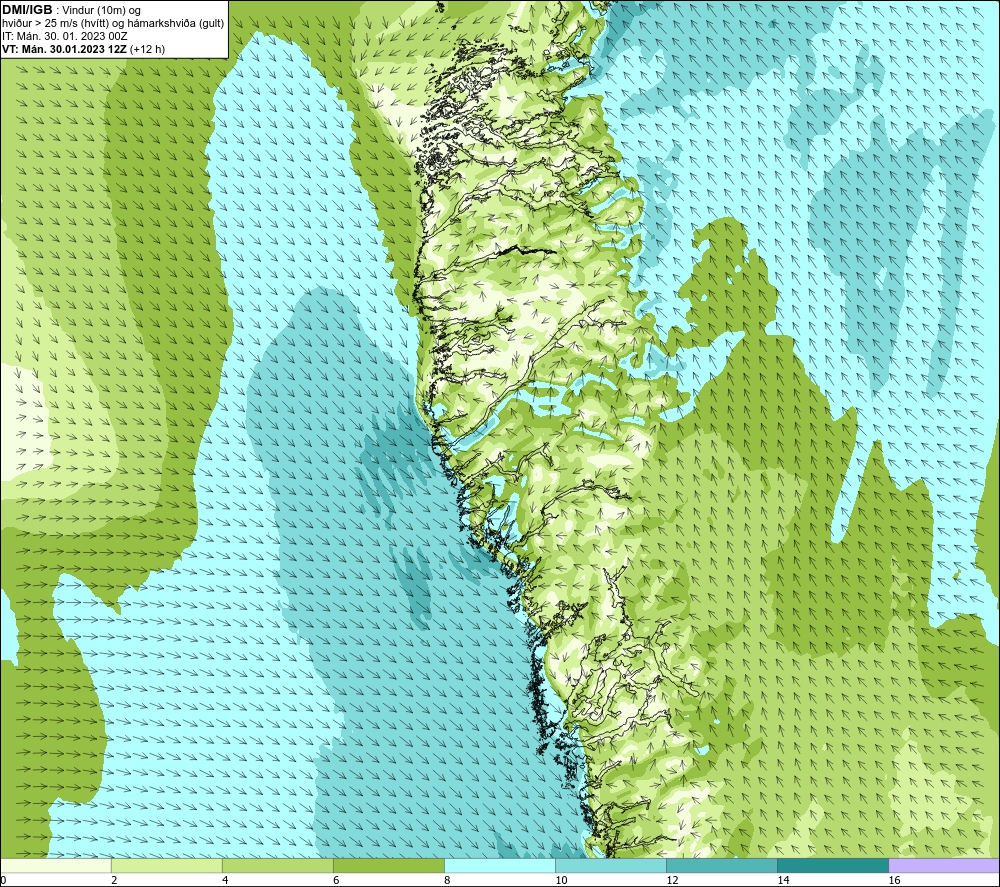Click the light green 2–4 m/s legend swatch
This screenshot has width=1000, height=887.
(x=166, y=866)
